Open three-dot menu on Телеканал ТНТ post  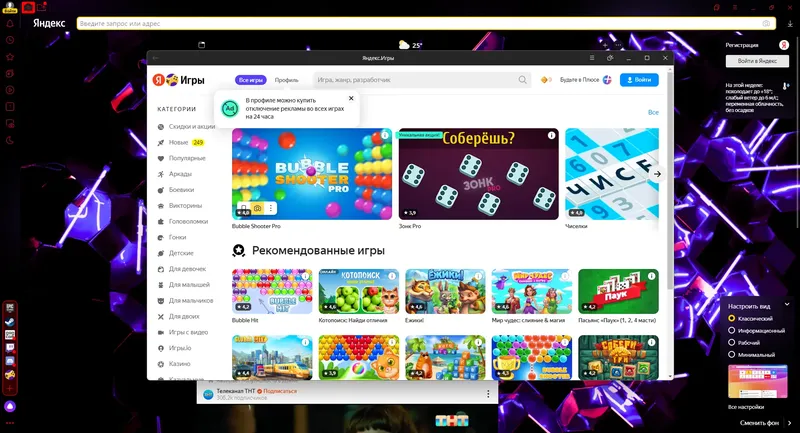[488, 394]
